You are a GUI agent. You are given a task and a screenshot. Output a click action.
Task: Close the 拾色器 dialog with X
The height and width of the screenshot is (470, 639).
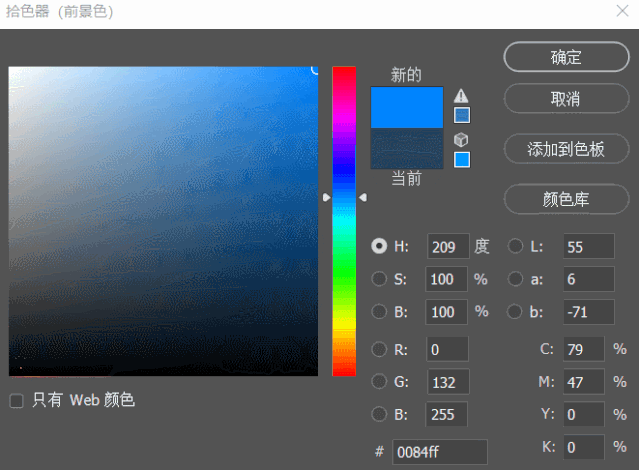(622, 11)
